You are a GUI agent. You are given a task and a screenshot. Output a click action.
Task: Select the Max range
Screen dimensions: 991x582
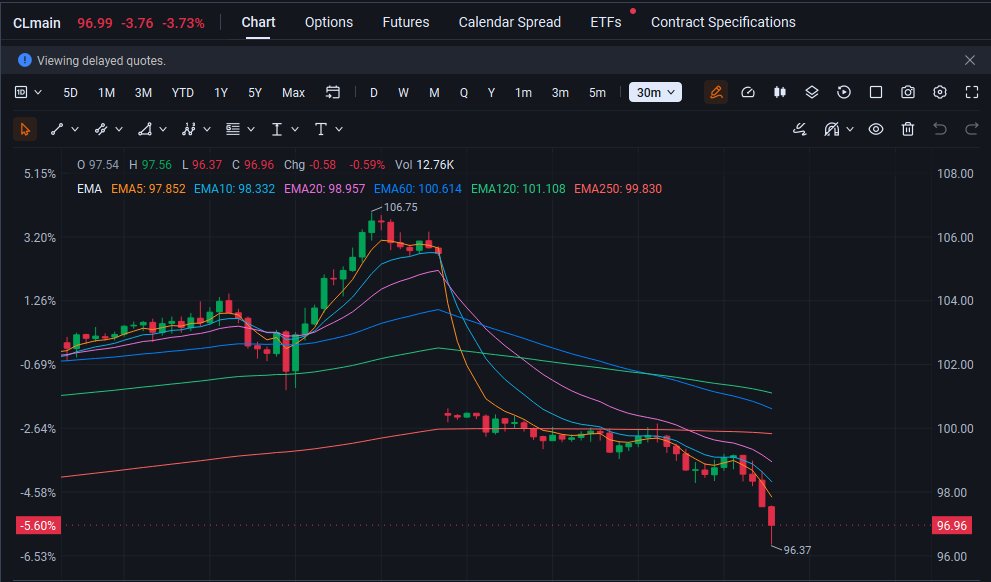click(293, 92)
